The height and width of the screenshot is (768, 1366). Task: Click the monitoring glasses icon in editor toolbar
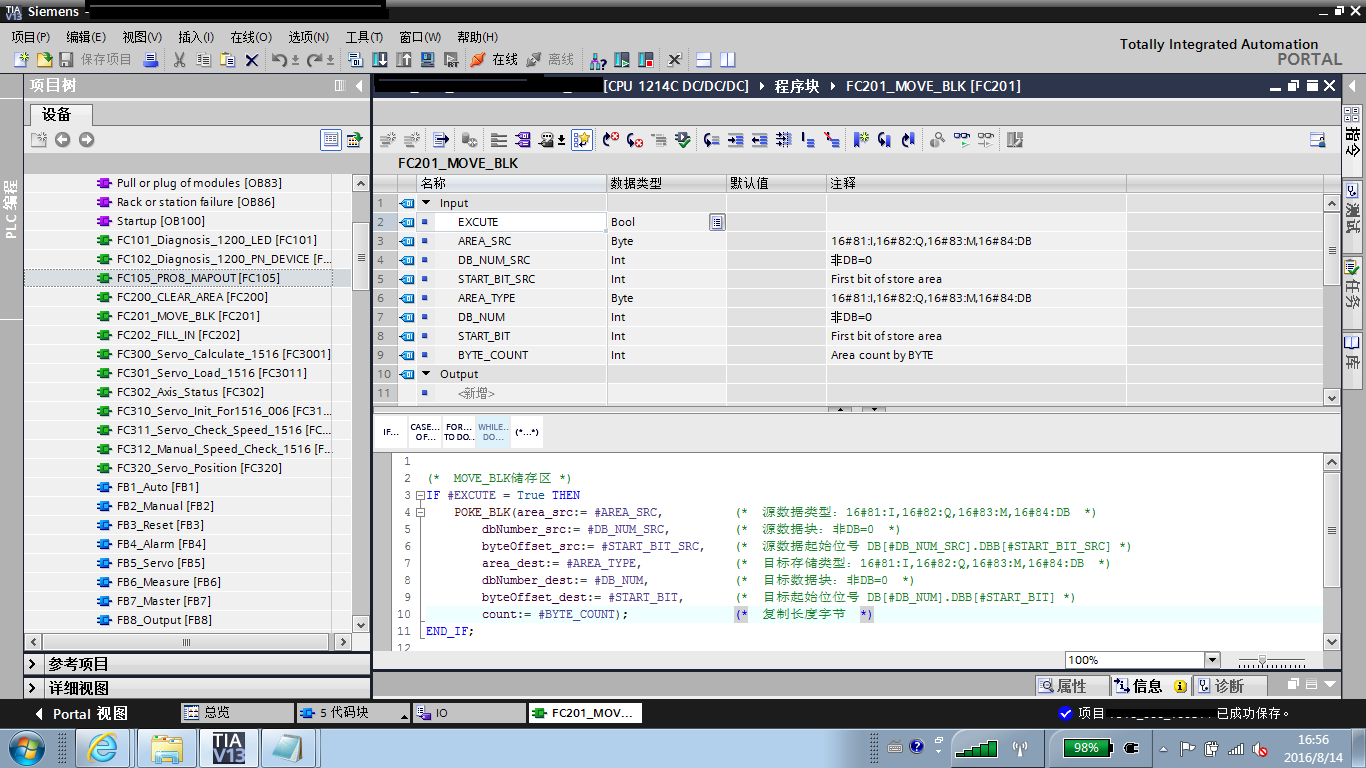962,140
